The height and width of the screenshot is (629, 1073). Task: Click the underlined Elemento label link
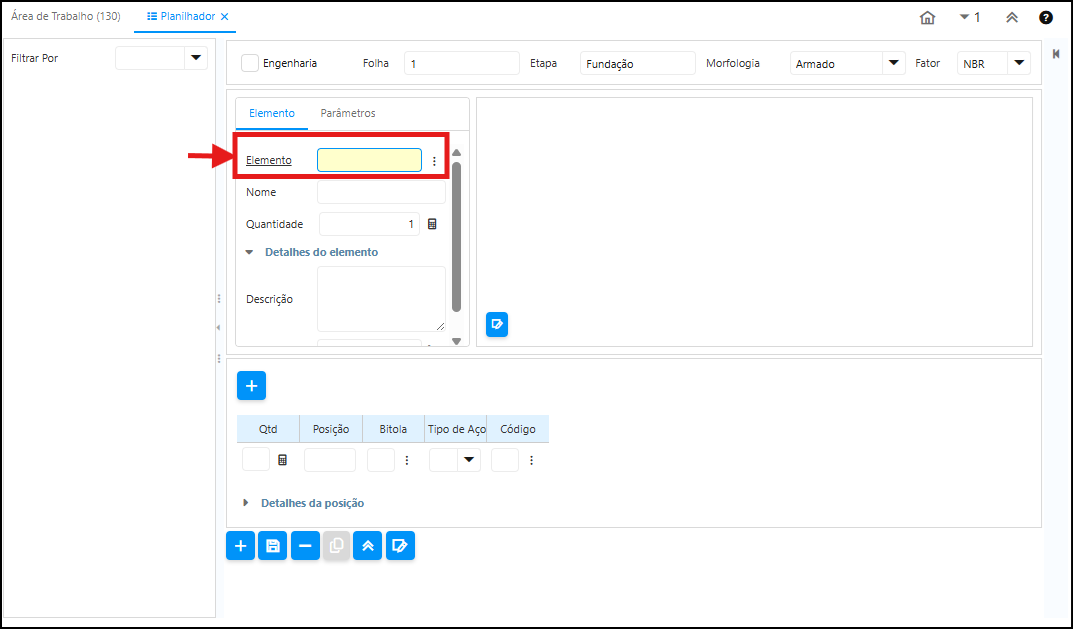(x=269, y=160)
